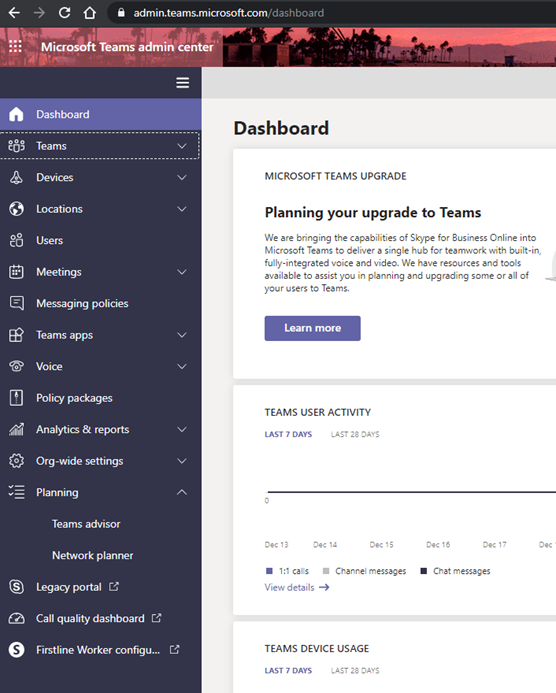Image resolution: width=556 pixels, height=693 pixels.
Task: Click the Users people icon
Action: [16, 240]
